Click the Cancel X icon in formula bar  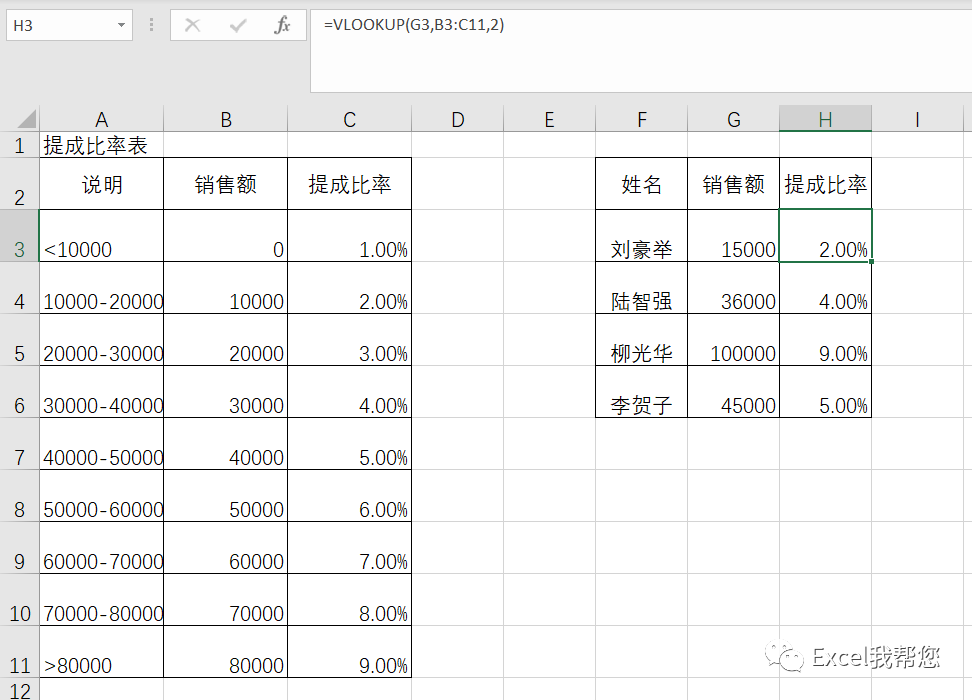[193, 25]
